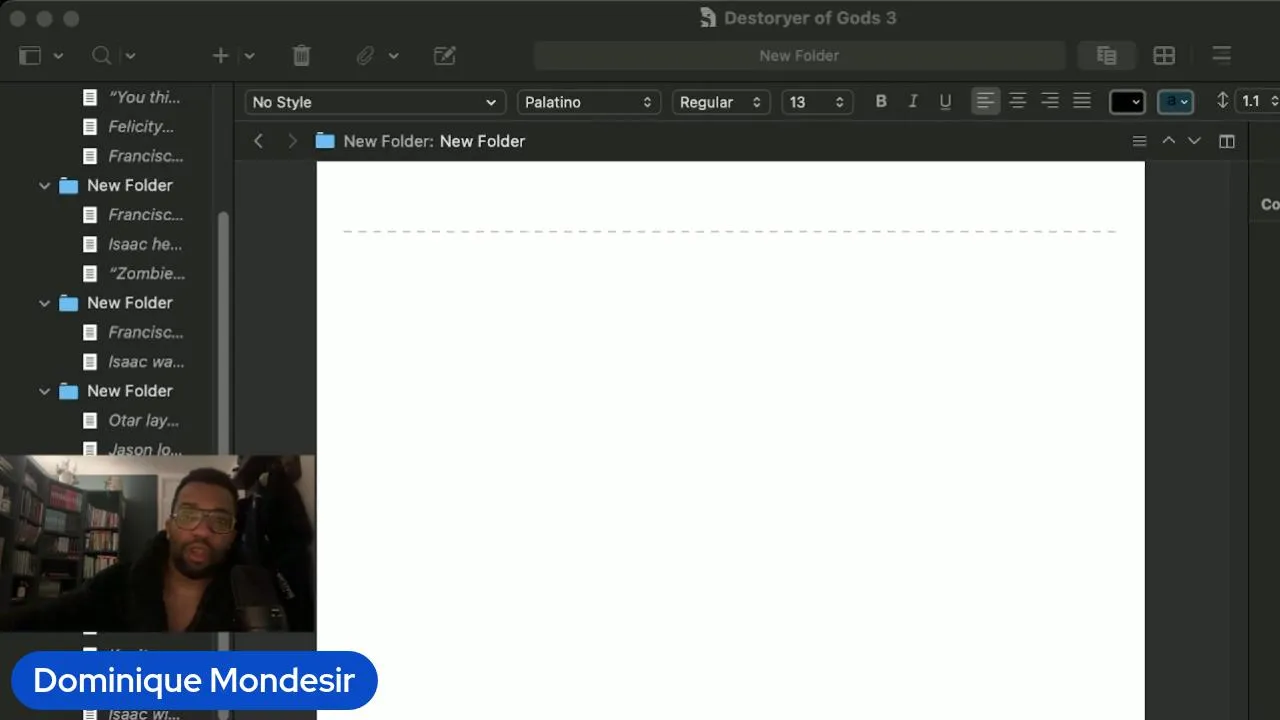Open the Regular font weight dropdown
This screenshot has height=720, width=1280.
(721, 102)
